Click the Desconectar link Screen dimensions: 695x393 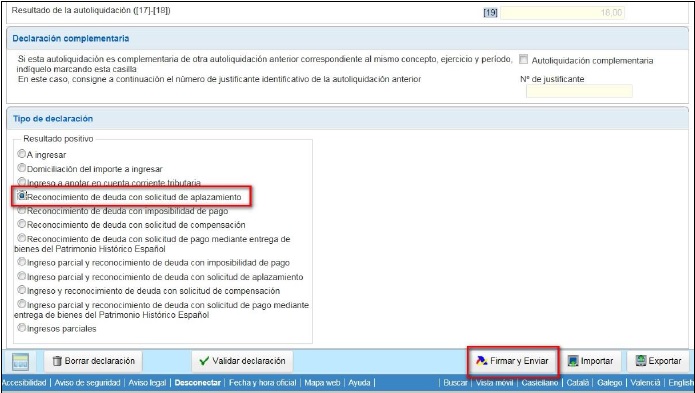click(x=198, y=383)
